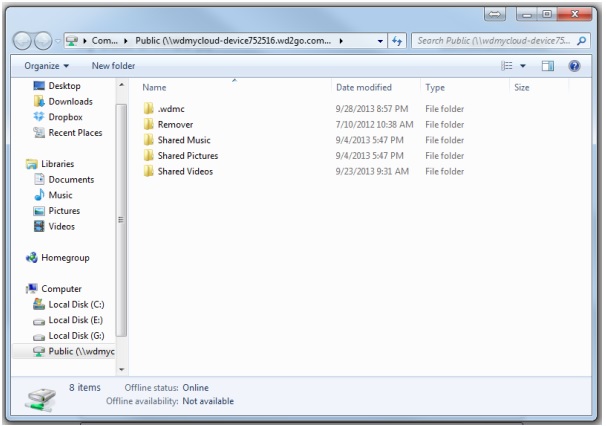Click the navigation pane scroll up arrow
Image resolution: width=606 pixels, height=426 pixels.
[121, 85]
